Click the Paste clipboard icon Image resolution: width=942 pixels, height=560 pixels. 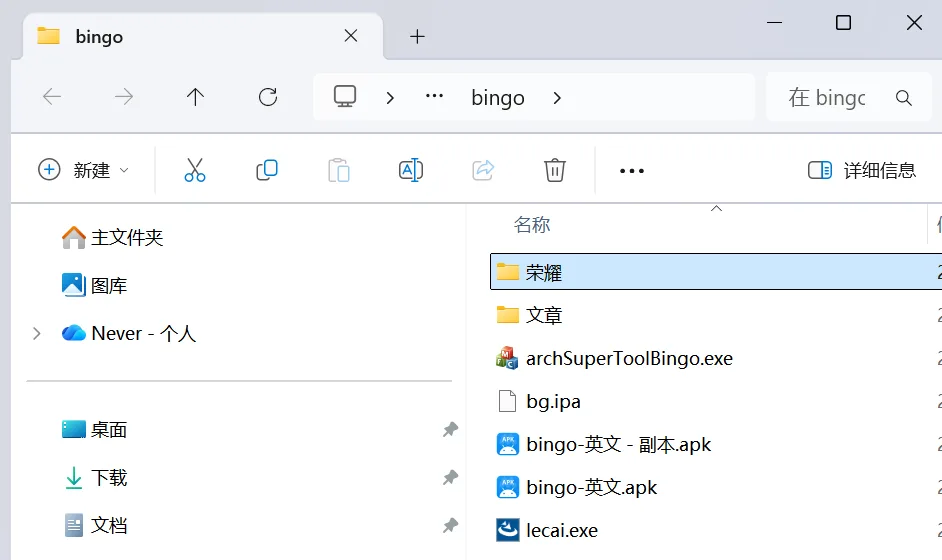pos(339,170)
